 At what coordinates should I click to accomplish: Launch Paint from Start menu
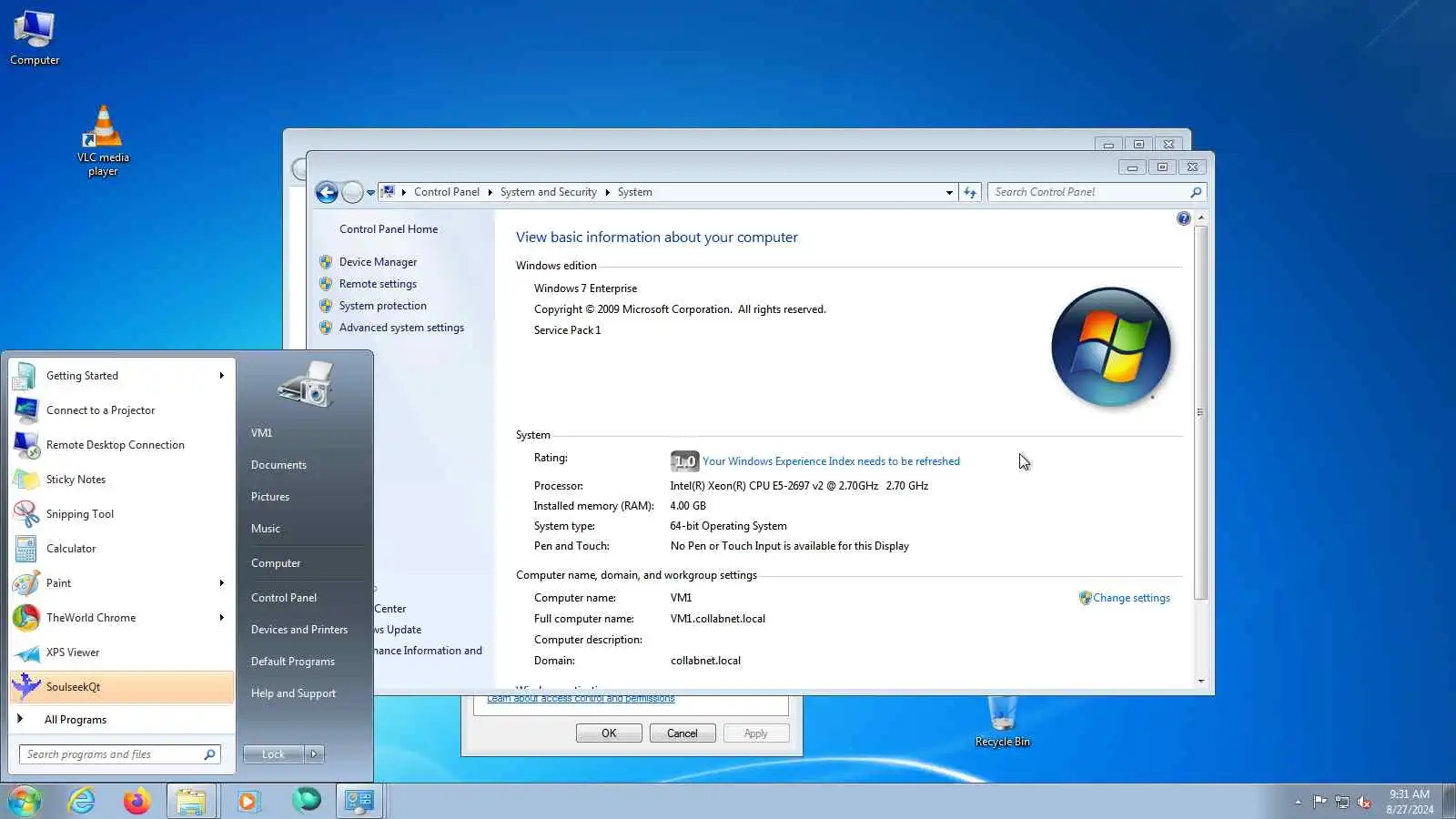(121, 583)
